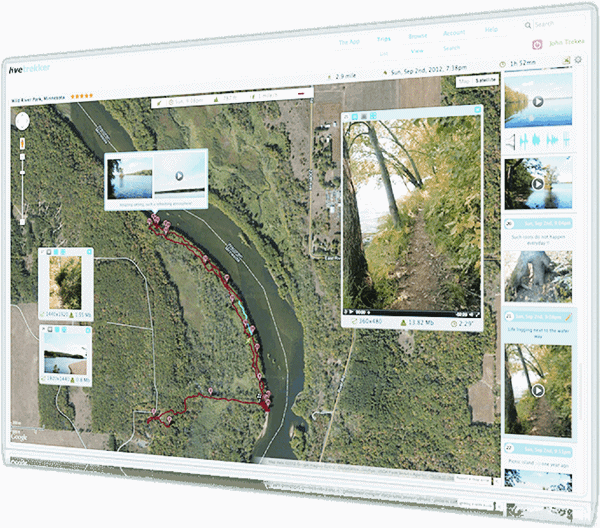The width and height of the screenshot is (600, 528).
Task: Click the cyan highlighted track segment
Action: coord(245,316)
